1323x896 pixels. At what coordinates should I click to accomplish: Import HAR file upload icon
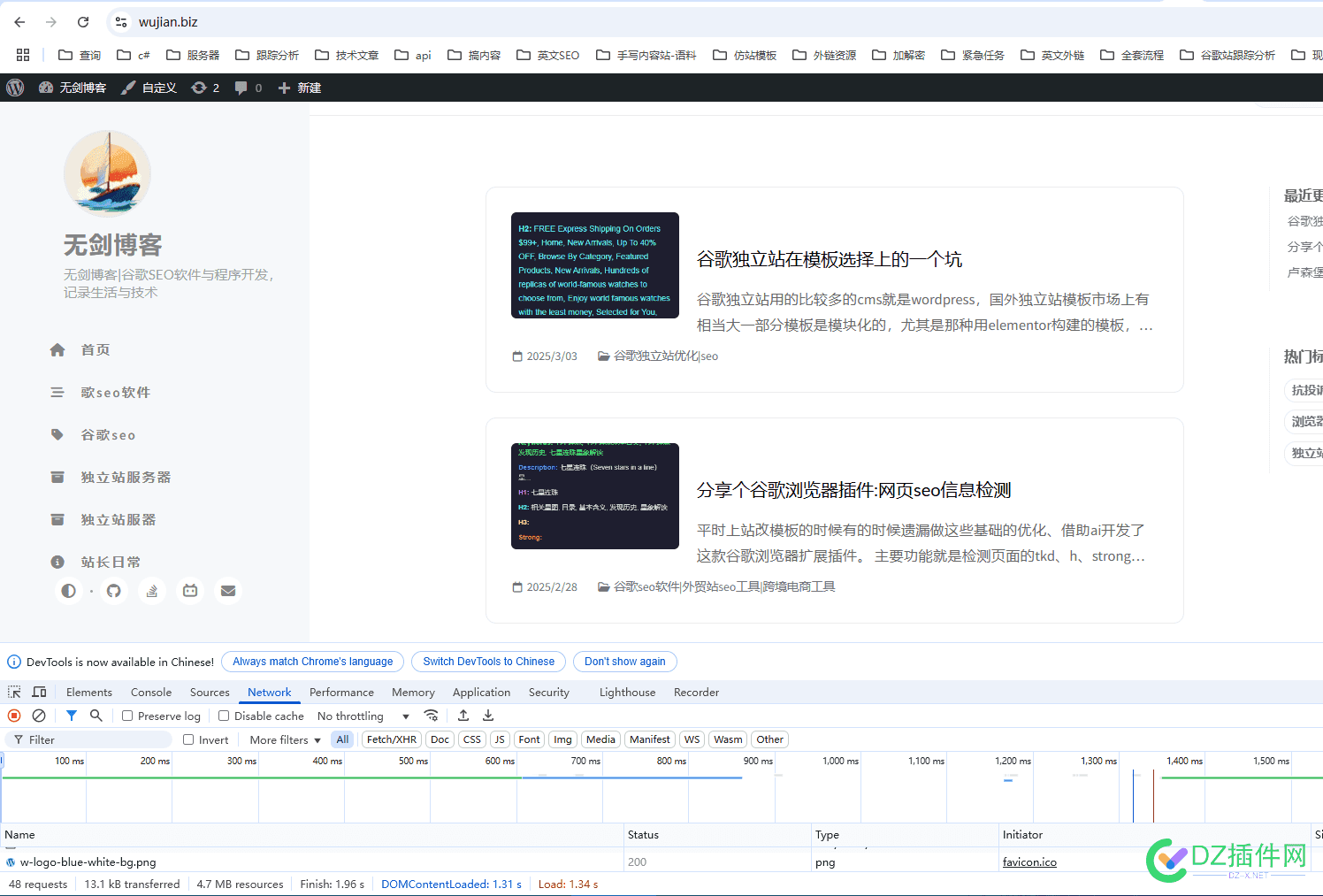click(x=463, y=716)
